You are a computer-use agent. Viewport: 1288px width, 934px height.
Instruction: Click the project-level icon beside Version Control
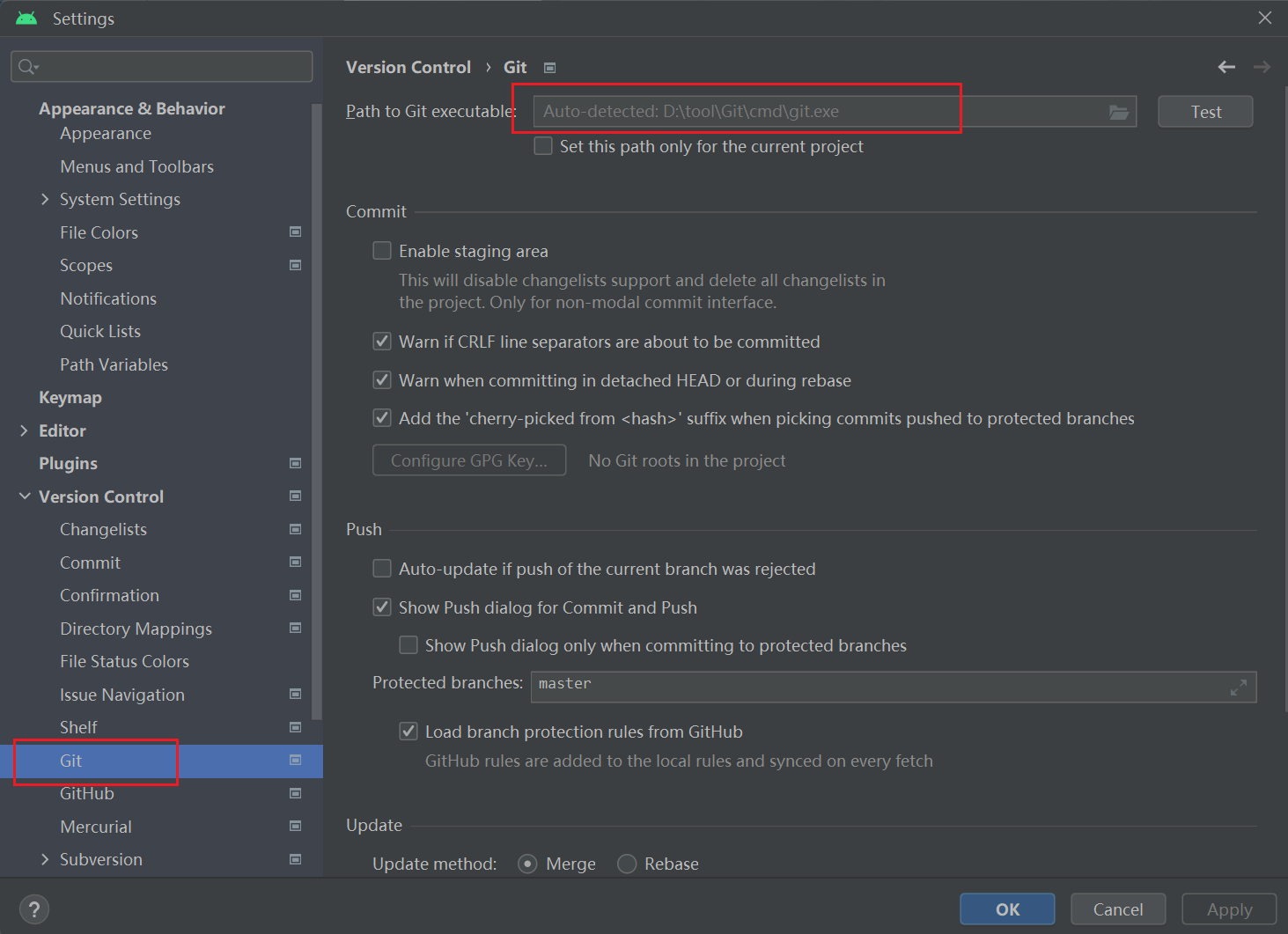(296, 496)
